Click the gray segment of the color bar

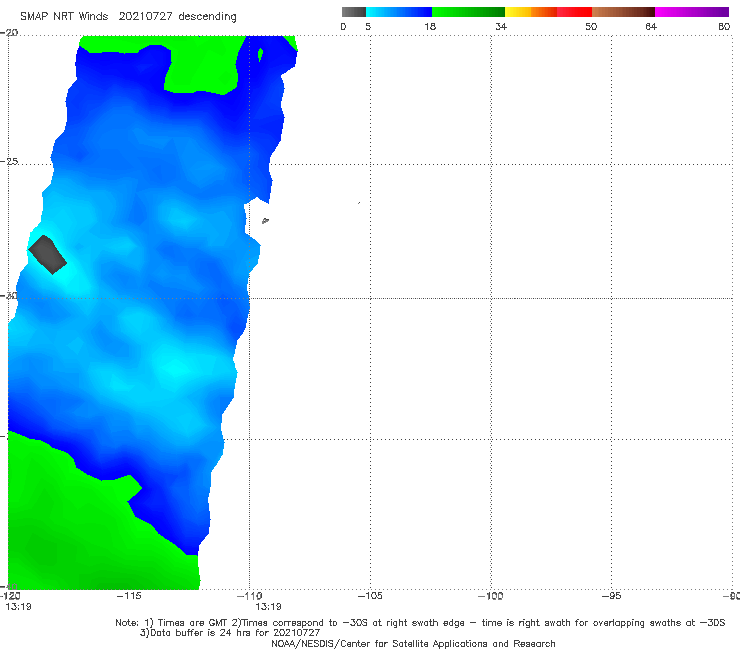[x=354, y=12]
